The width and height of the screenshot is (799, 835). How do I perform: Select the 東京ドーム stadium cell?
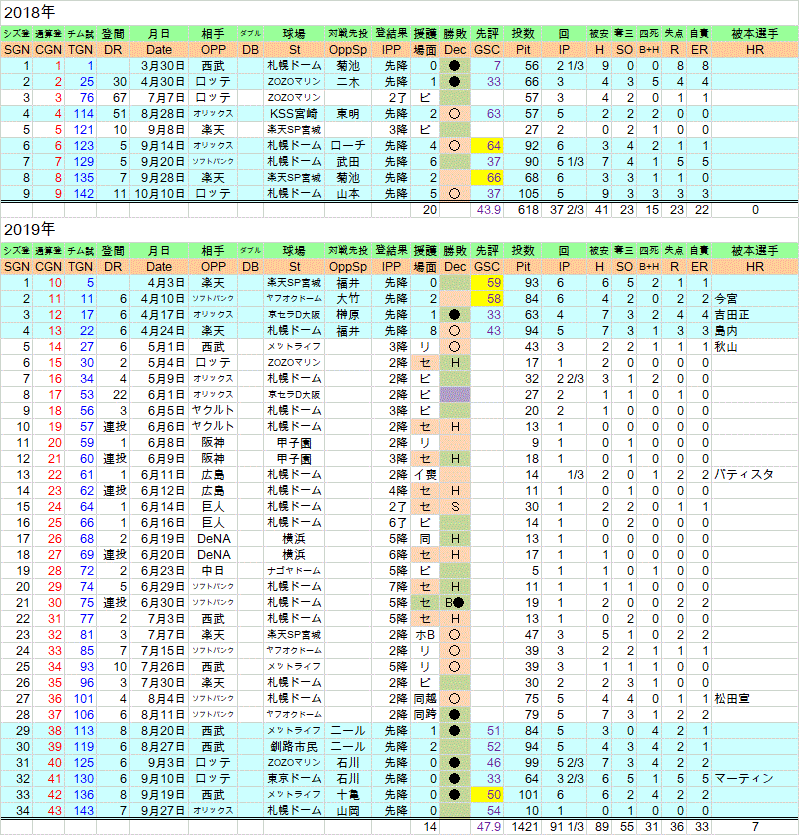[294, 778]
